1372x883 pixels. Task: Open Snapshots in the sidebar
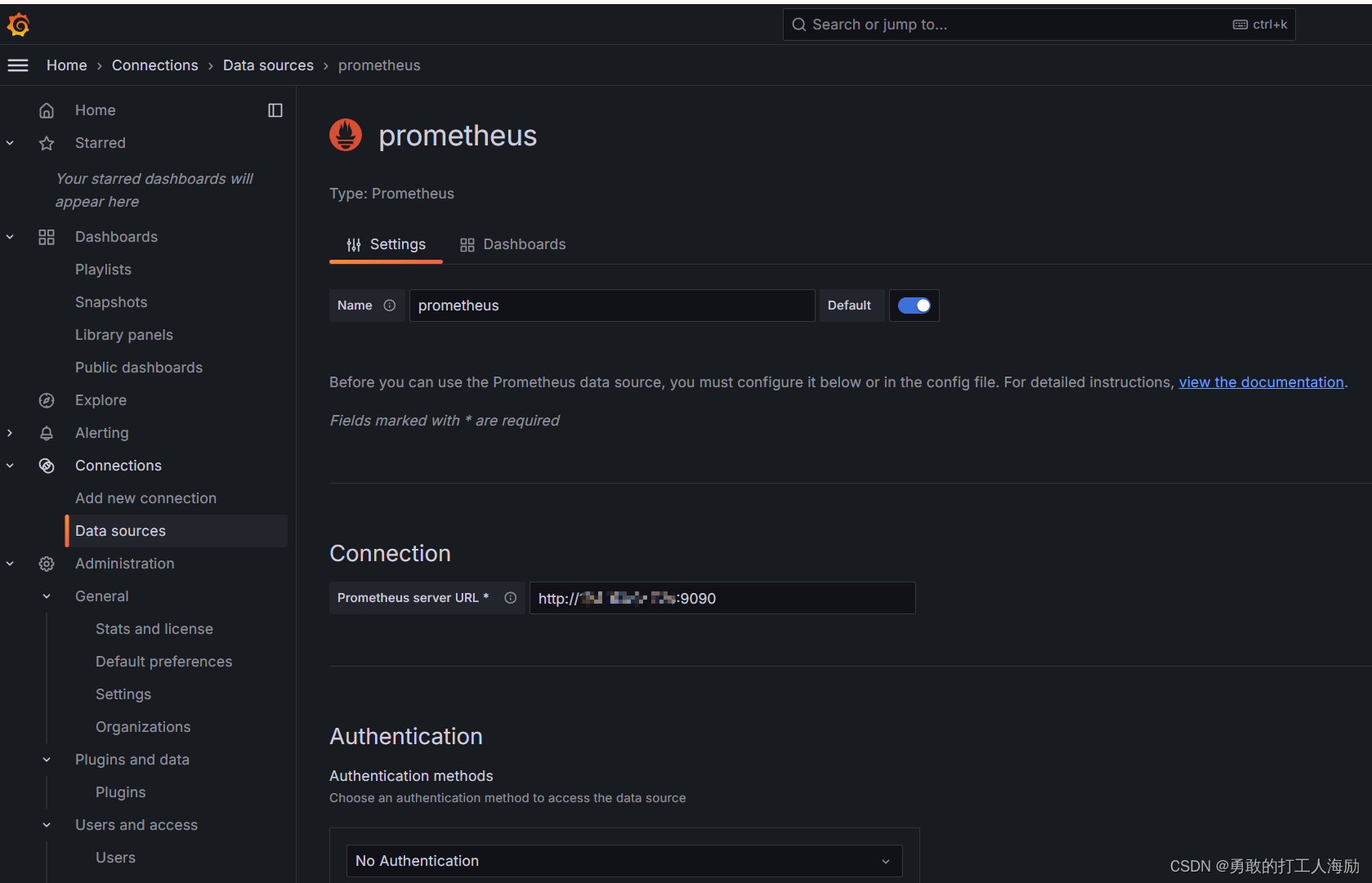[x=111, y=302]
